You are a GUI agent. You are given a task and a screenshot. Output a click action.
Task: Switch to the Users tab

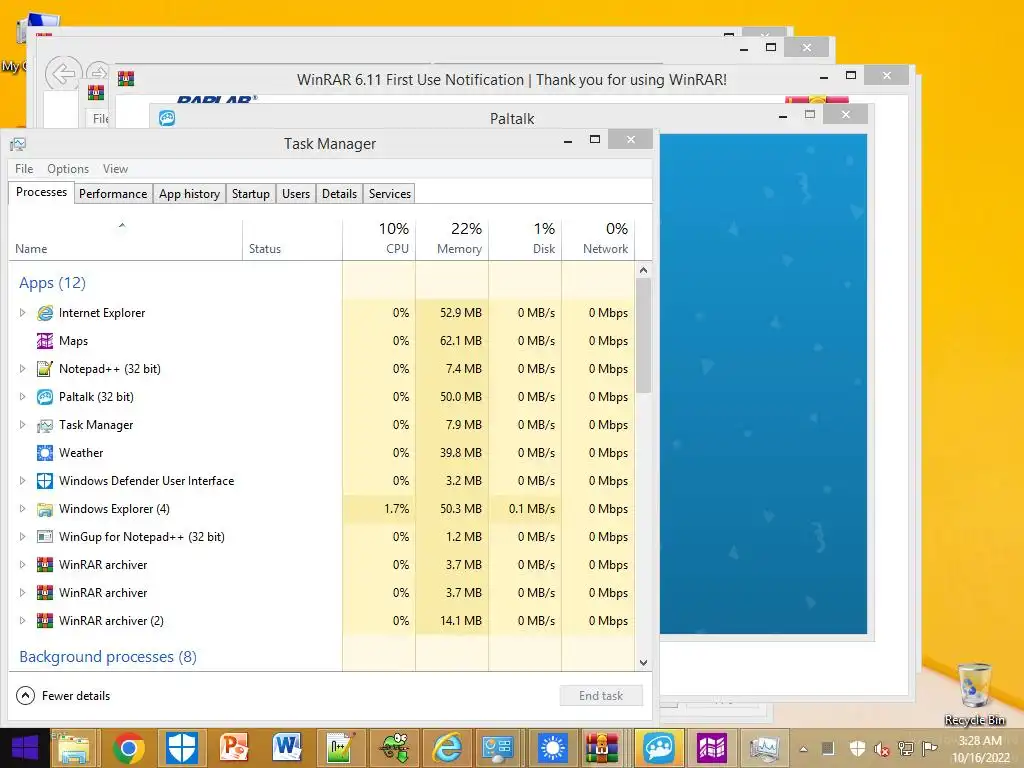click(296, 194)
